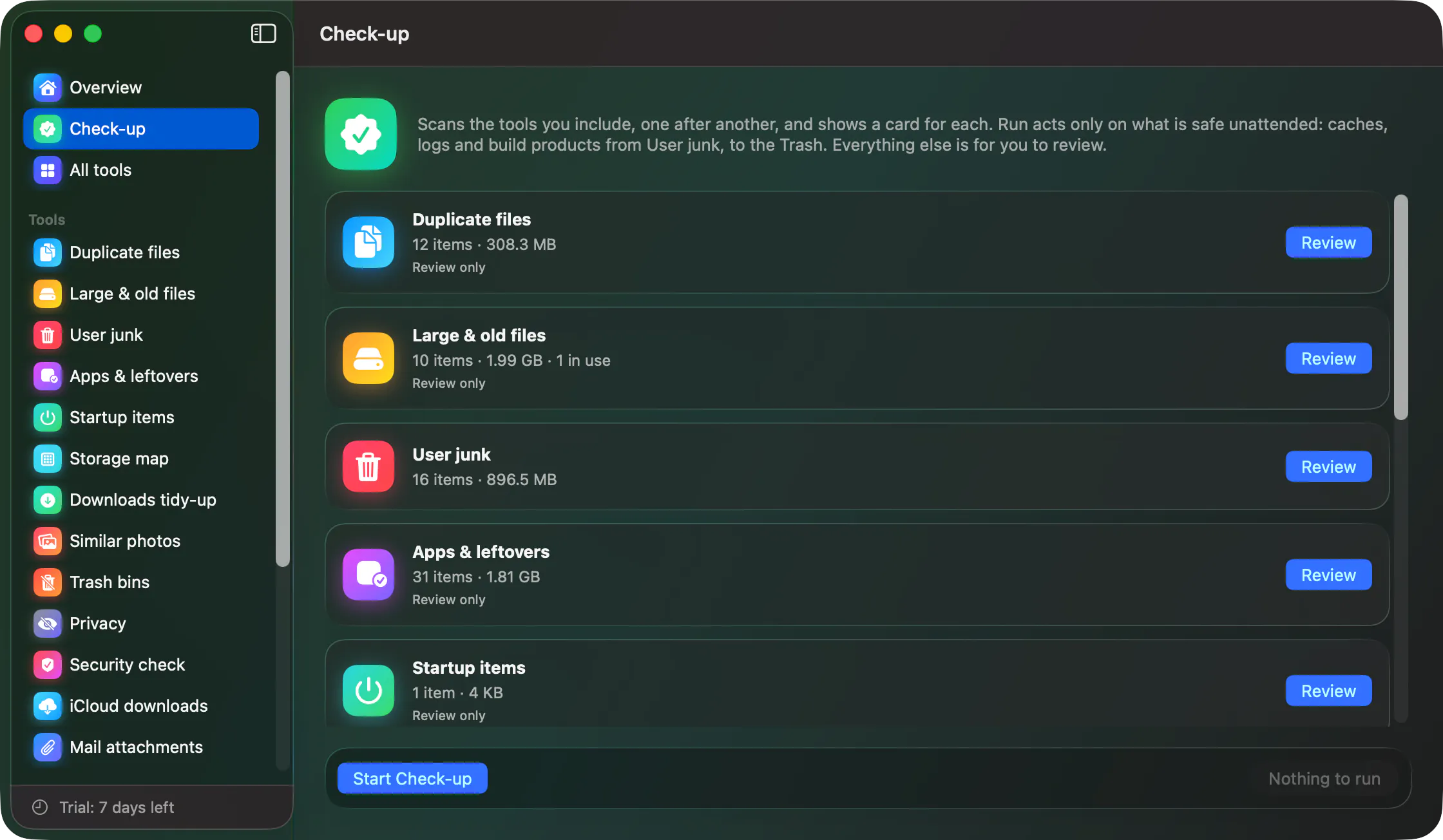Click the Mail attachments paperclip icon
This screenshot has width=1443, height=840.
[x=48, y=747]
